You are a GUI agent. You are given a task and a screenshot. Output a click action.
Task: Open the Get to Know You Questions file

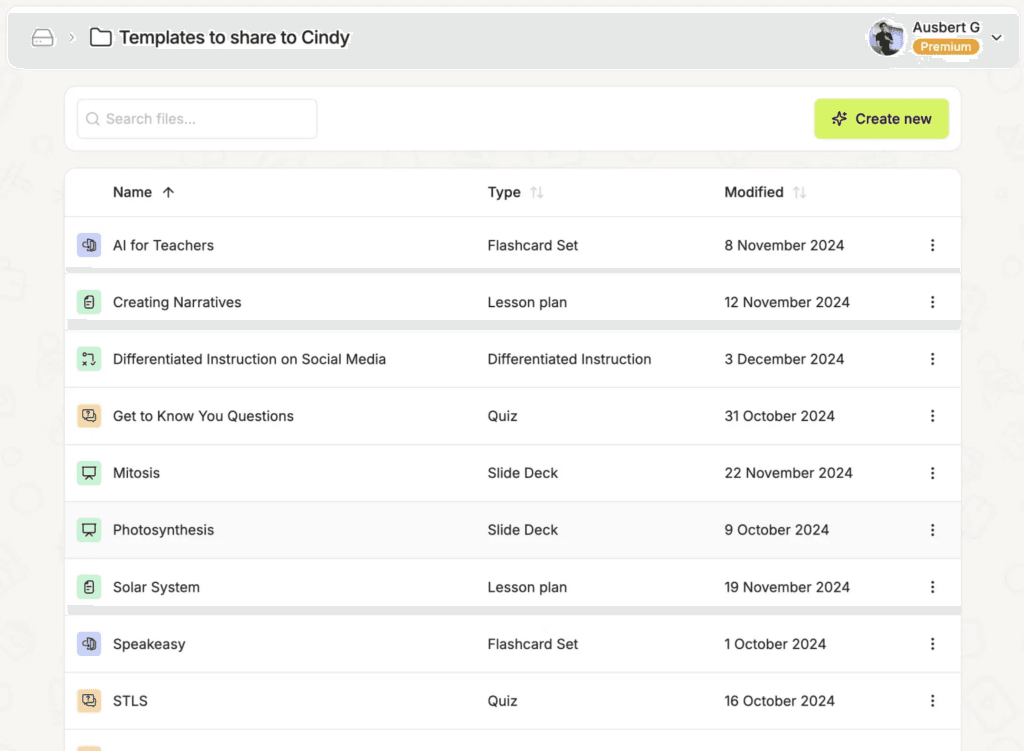click(x=203, y=416)
